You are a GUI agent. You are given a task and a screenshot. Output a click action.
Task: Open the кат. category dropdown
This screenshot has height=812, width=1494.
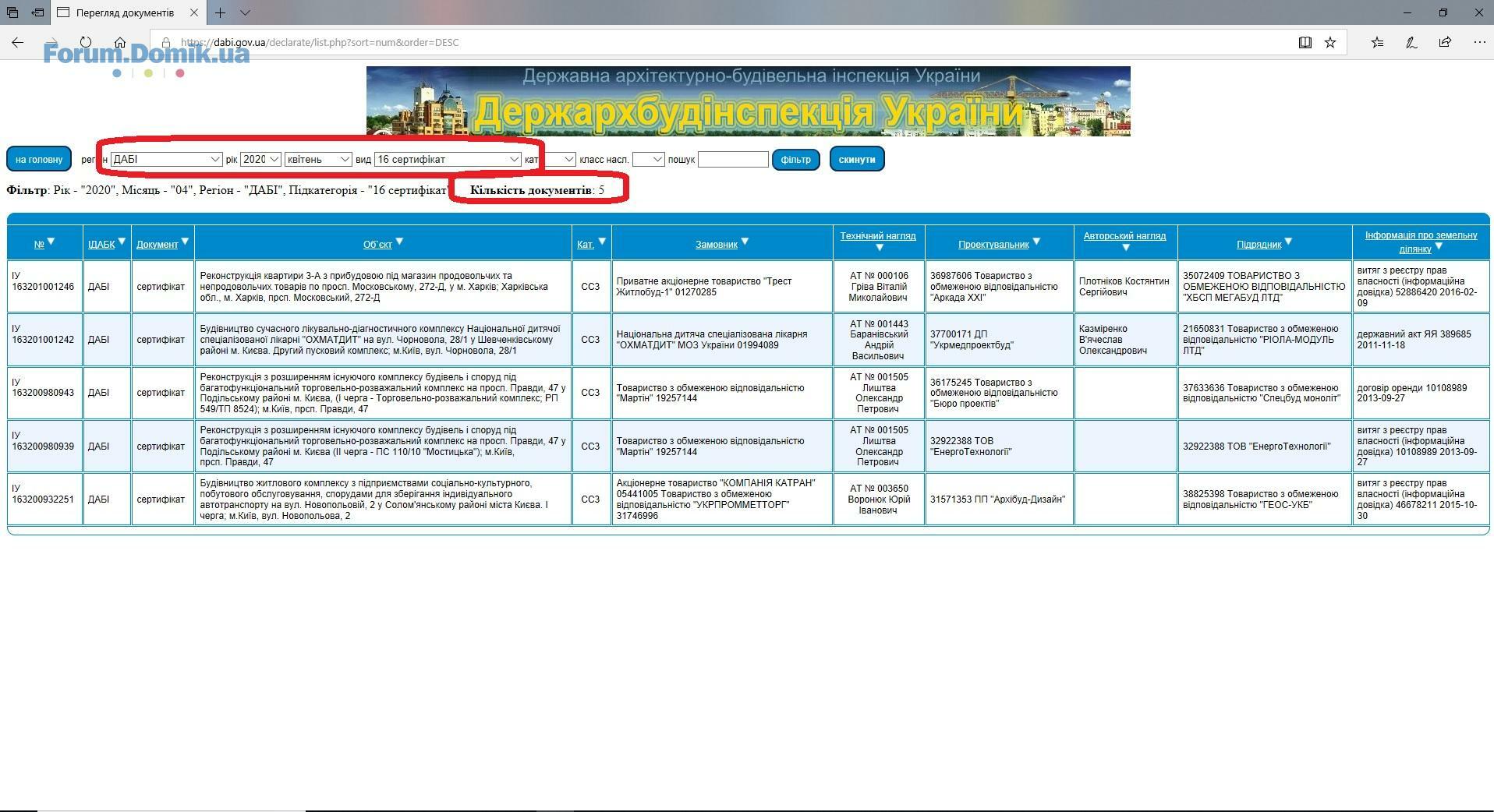click(x=560, y=159)
